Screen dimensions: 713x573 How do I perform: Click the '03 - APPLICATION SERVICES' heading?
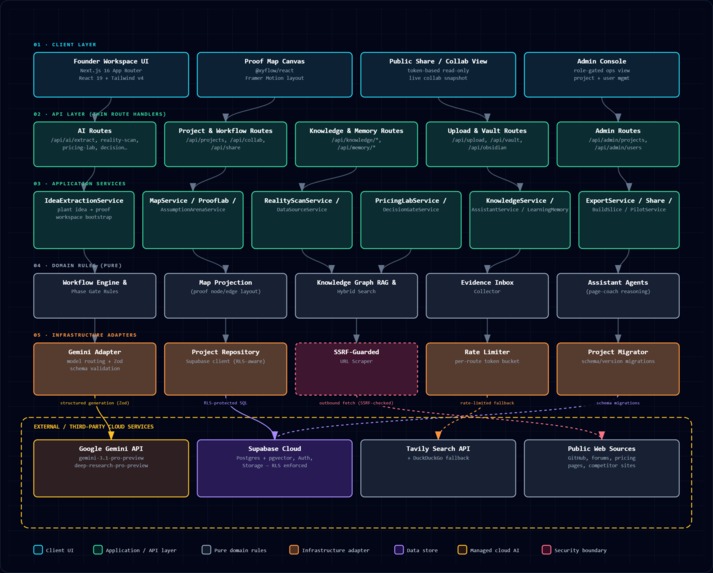coord(80,184)
